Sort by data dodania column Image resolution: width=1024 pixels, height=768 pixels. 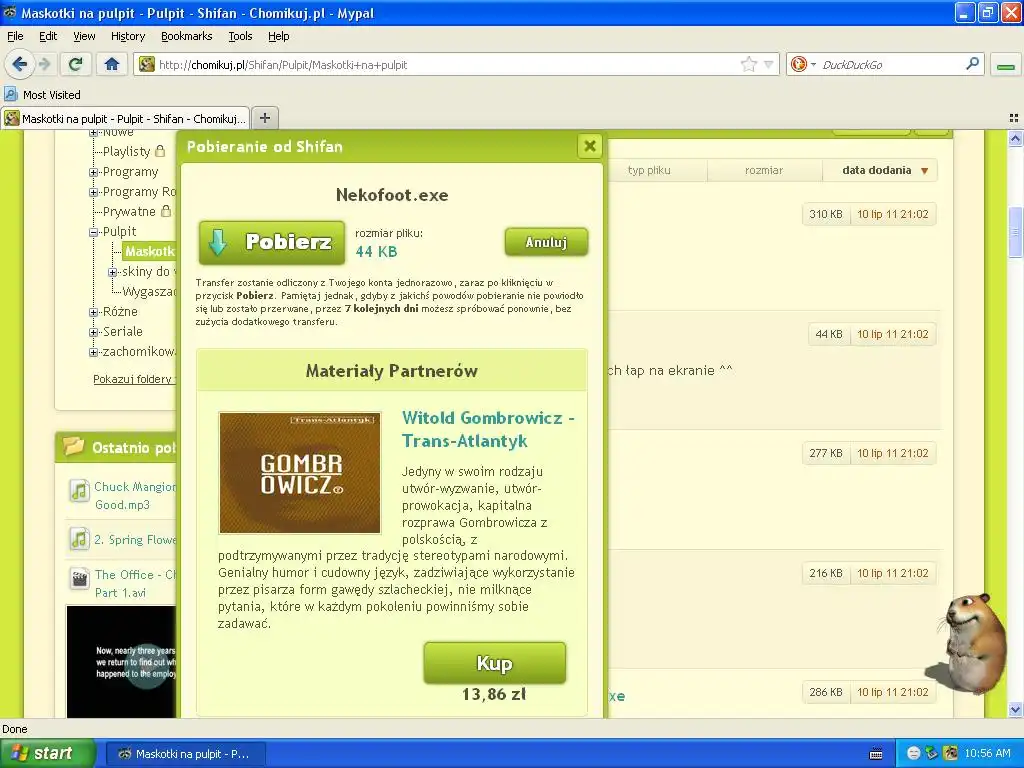click(x=880, y=170)
